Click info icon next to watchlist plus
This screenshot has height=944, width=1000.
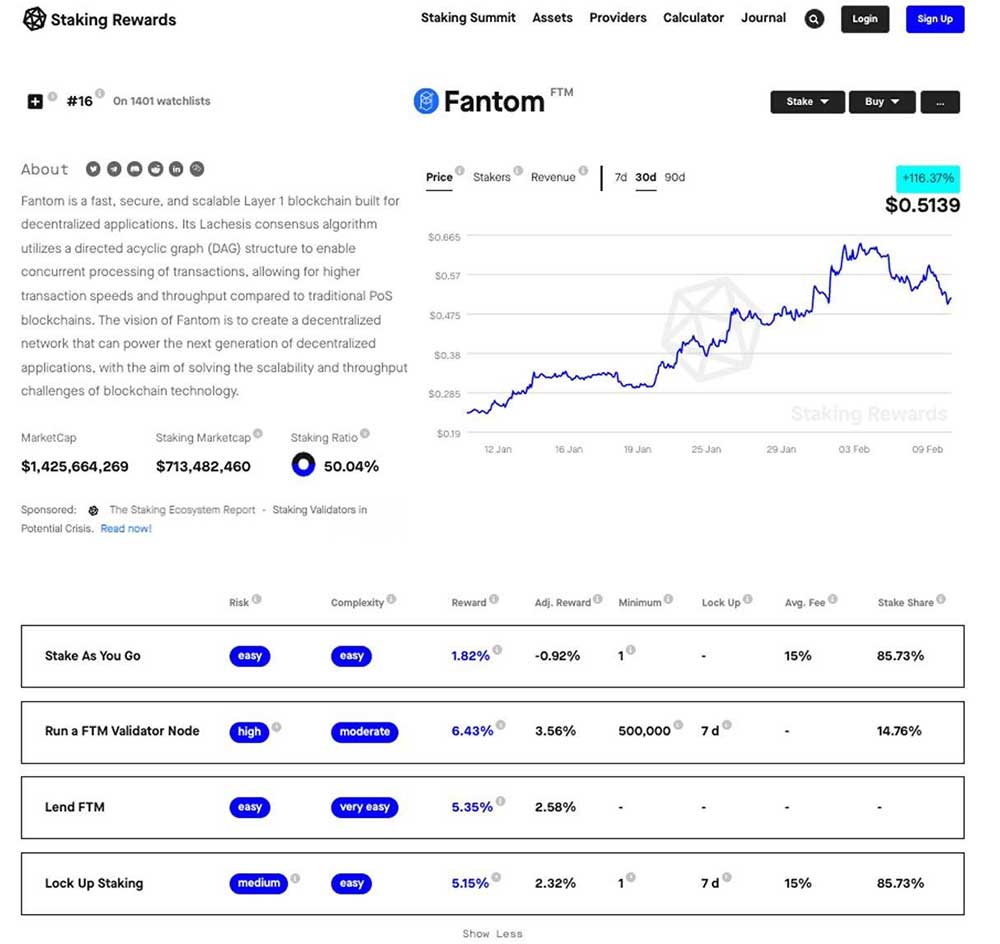pos(53,96)
